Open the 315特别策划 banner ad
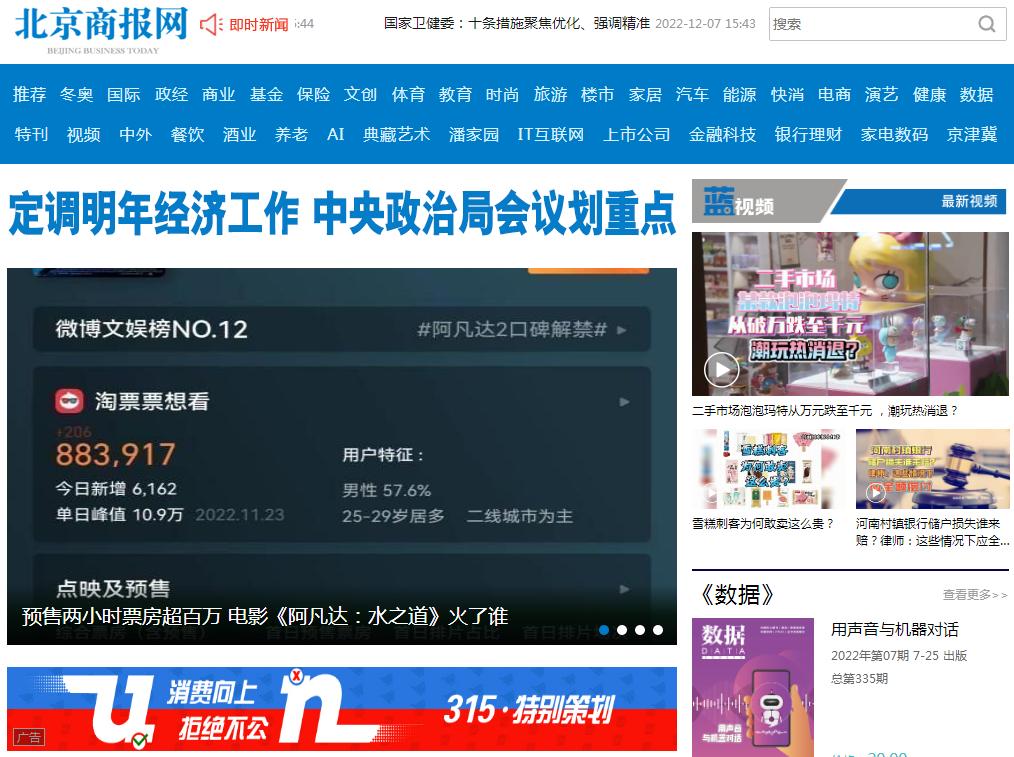Viewport: 1014px width, 757px height. point(342,709)
